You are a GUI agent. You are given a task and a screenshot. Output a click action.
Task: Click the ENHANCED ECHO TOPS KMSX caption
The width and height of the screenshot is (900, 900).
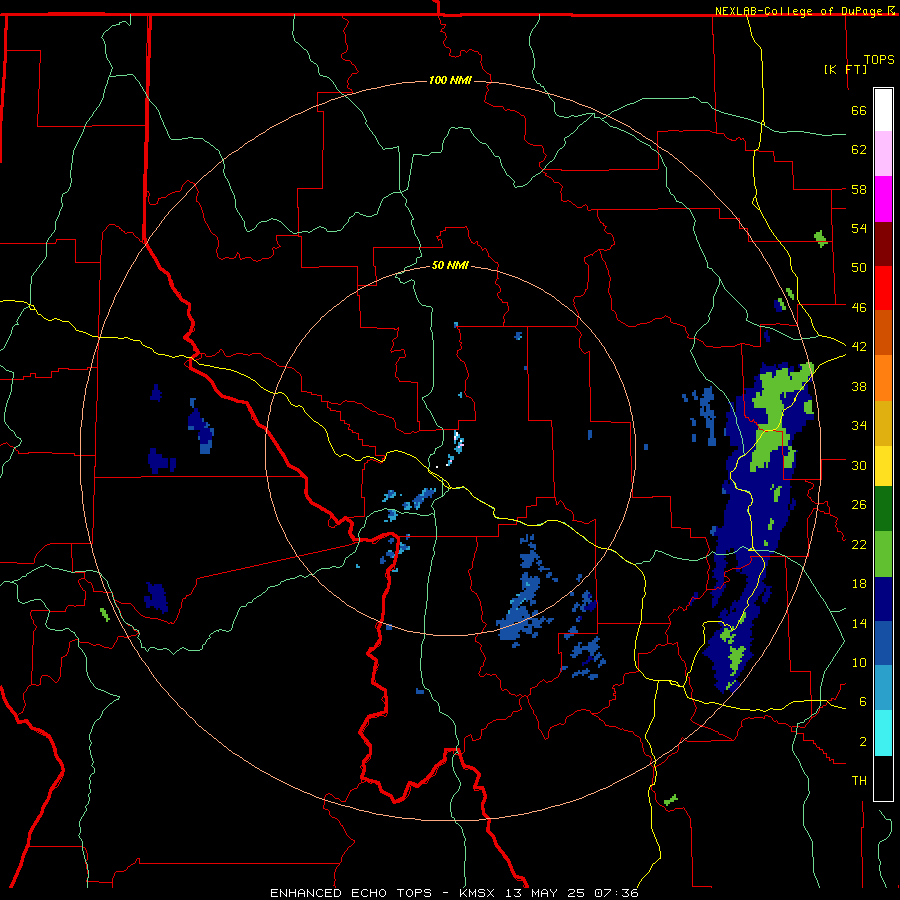454,893
